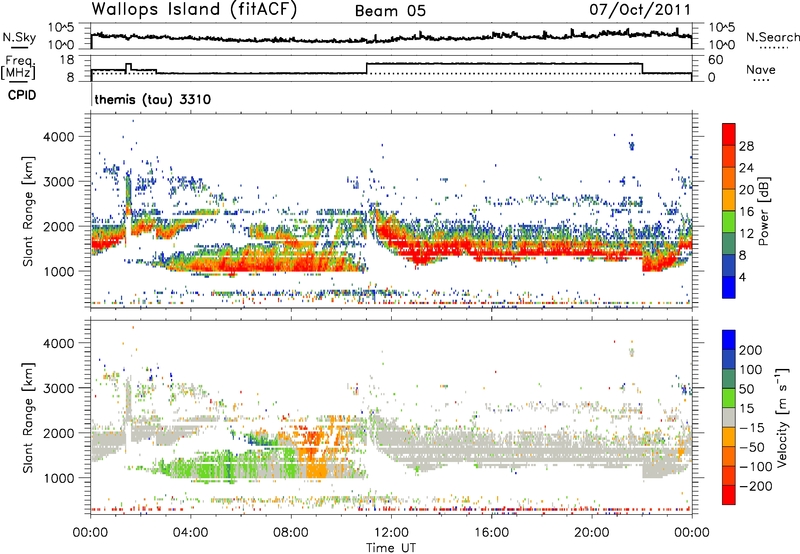
Task: Click the '04:00' time tick label
Action: click(x=190, y=533)
